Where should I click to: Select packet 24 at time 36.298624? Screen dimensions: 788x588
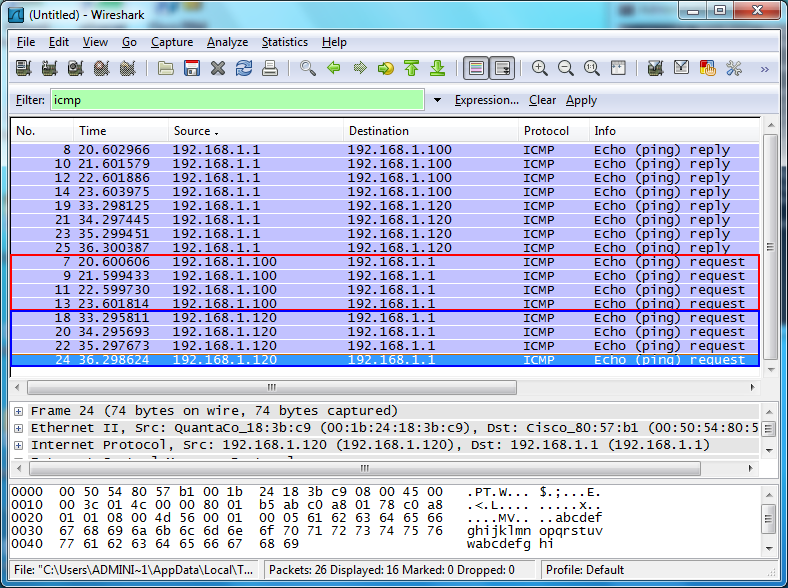[x=385, y=360]
